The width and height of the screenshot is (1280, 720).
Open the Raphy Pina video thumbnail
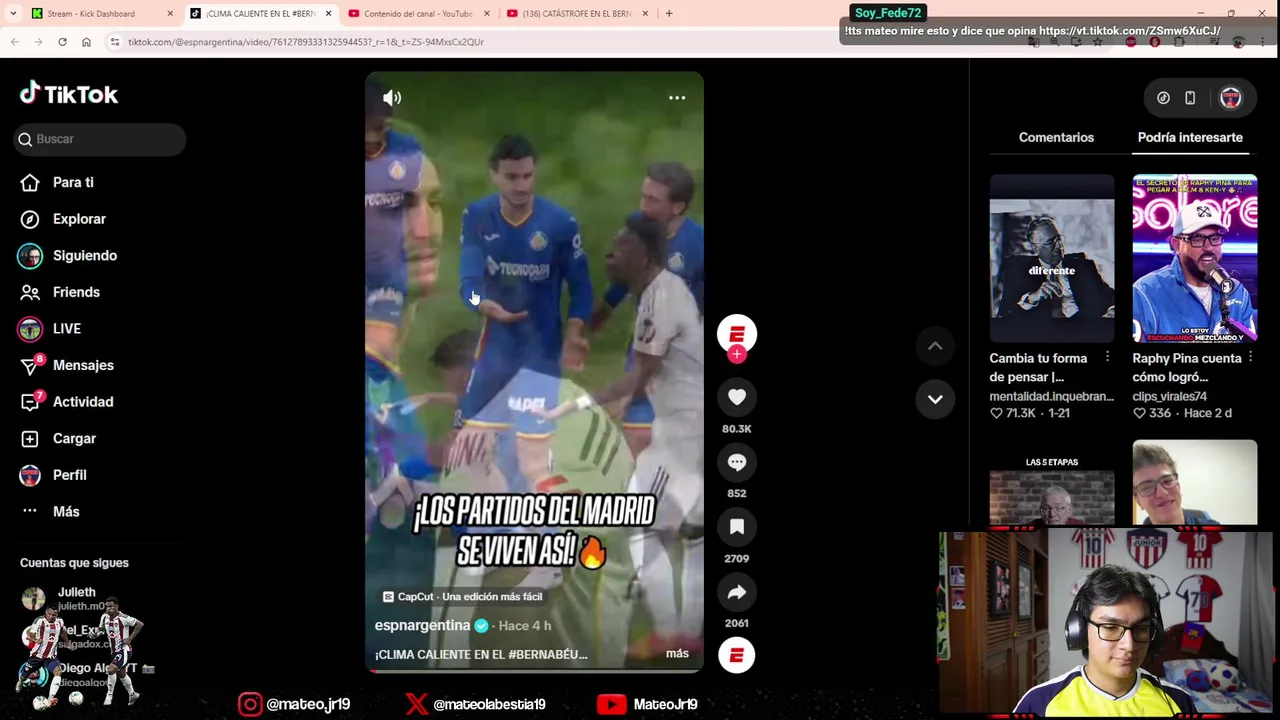click(1195, 258)
